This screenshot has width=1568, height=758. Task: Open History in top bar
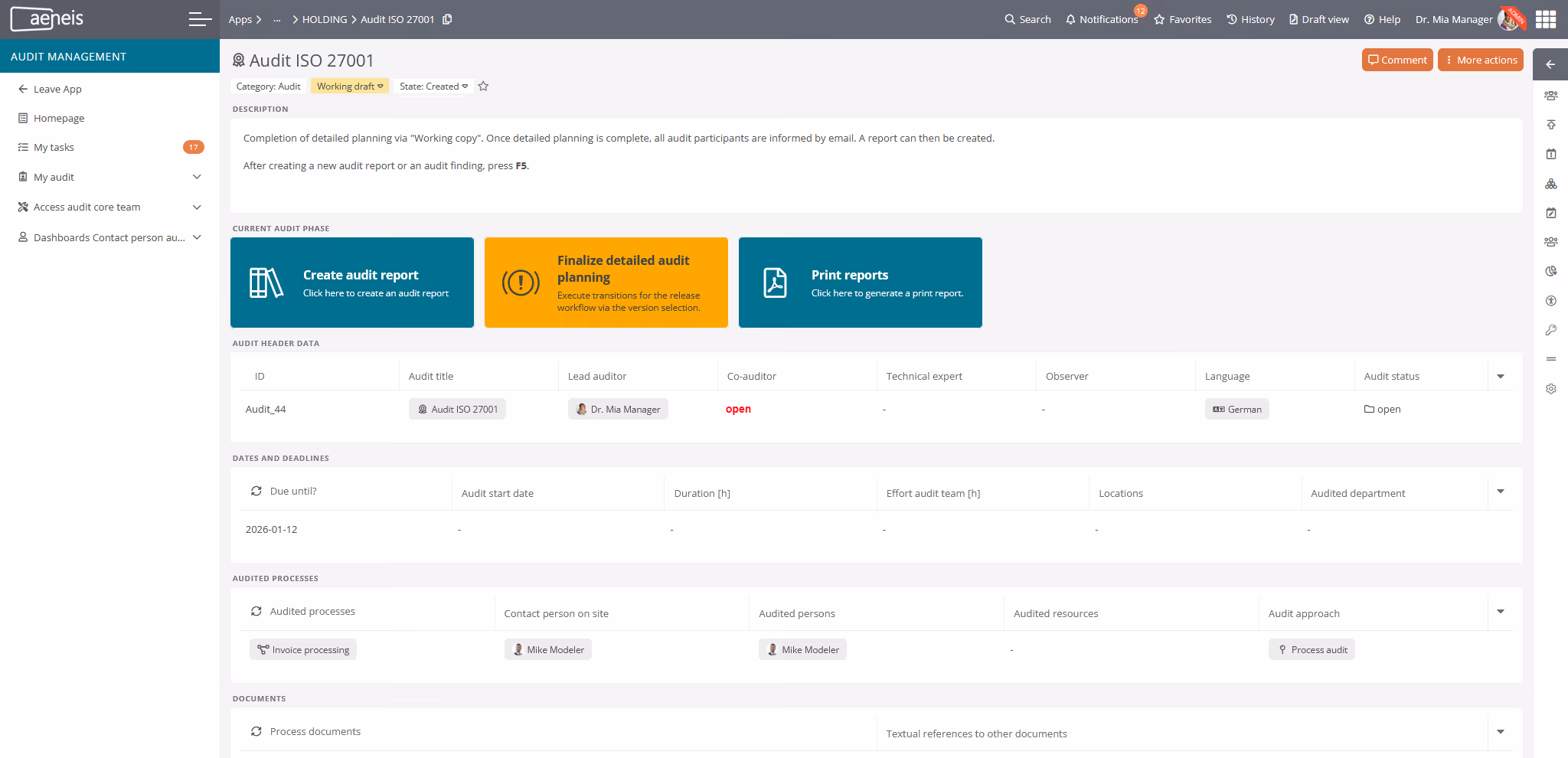(1250, 19)
